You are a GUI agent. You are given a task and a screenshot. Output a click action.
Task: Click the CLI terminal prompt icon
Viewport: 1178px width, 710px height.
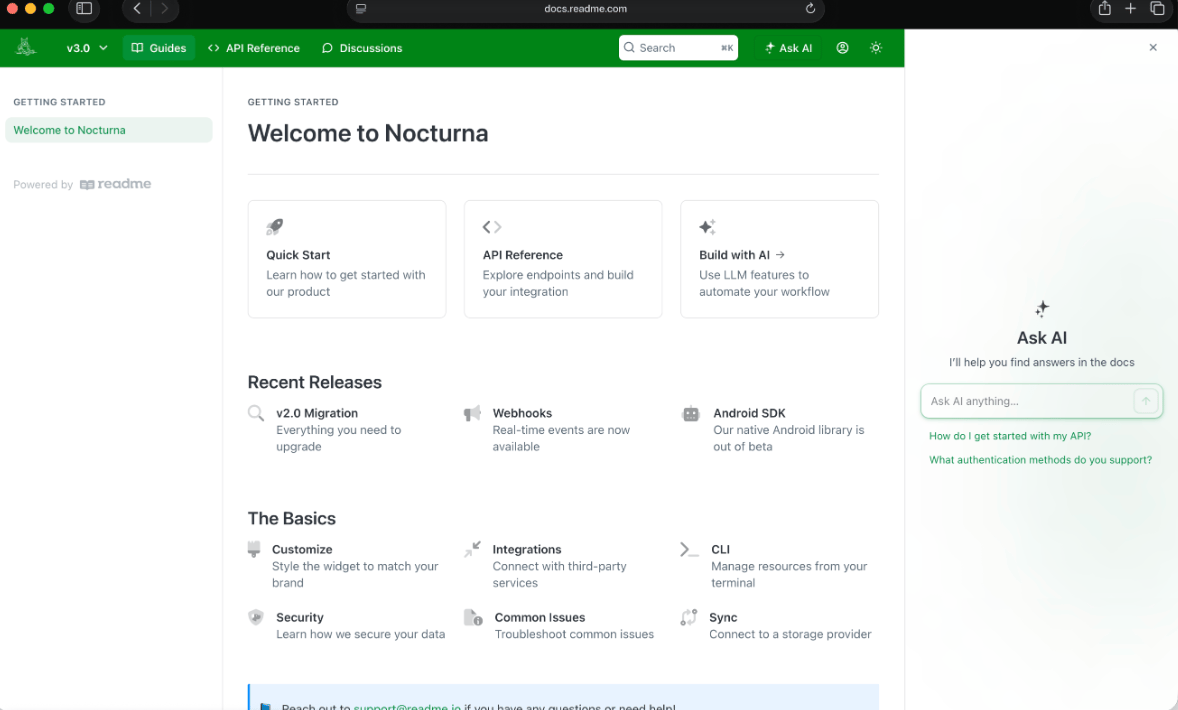[x=689, y=549]
